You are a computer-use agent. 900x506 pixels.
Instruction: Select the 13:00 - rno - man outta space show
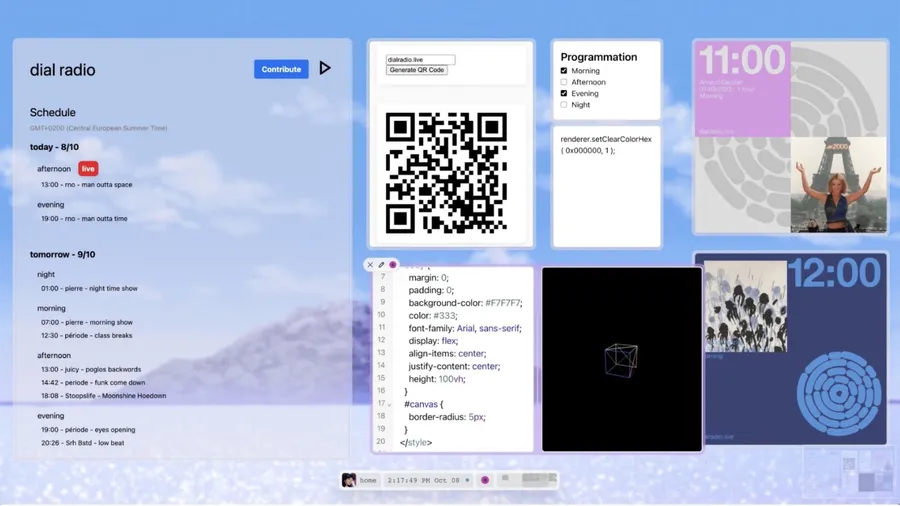(87, 185)
